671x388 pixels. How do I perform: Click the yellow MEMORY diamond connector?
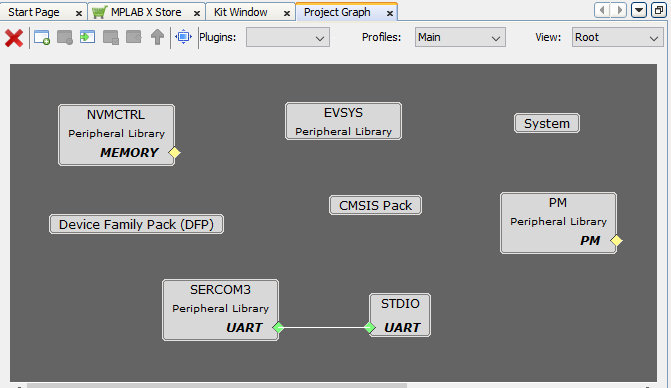pyautogui.click(x=174, y=152)
